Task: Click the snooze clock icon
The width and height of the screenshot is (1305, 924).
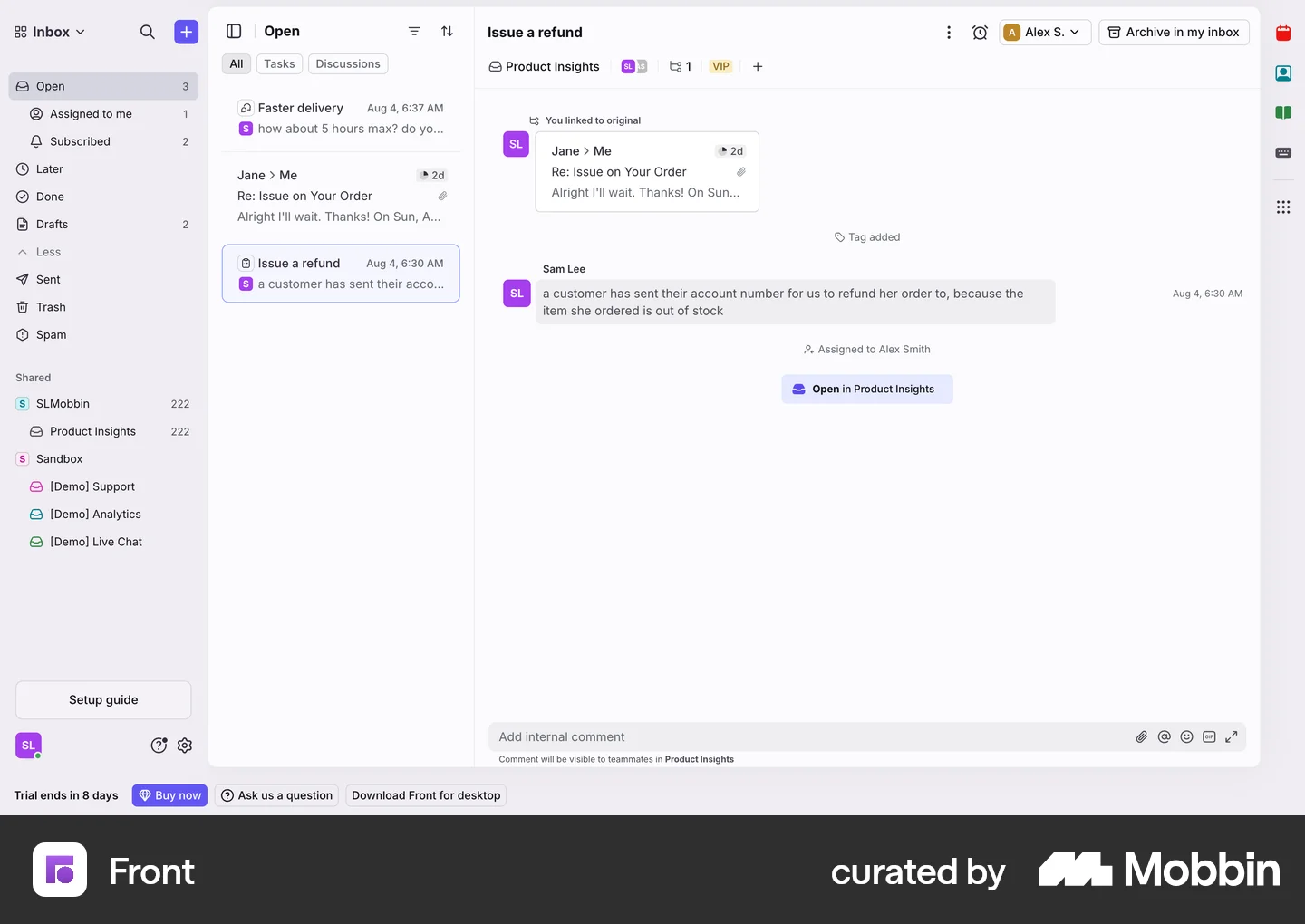Action: coord(980,33)
